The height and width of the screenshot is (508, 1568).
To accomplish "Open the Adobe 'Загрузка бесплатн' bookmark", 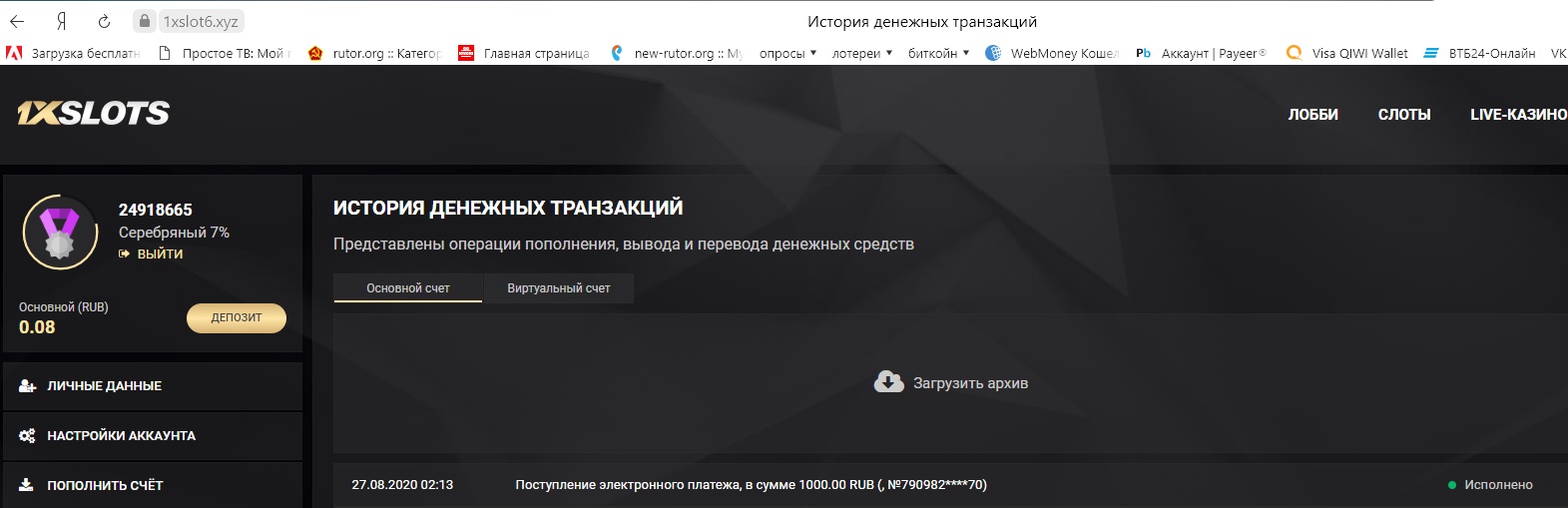I will [73, 53].
